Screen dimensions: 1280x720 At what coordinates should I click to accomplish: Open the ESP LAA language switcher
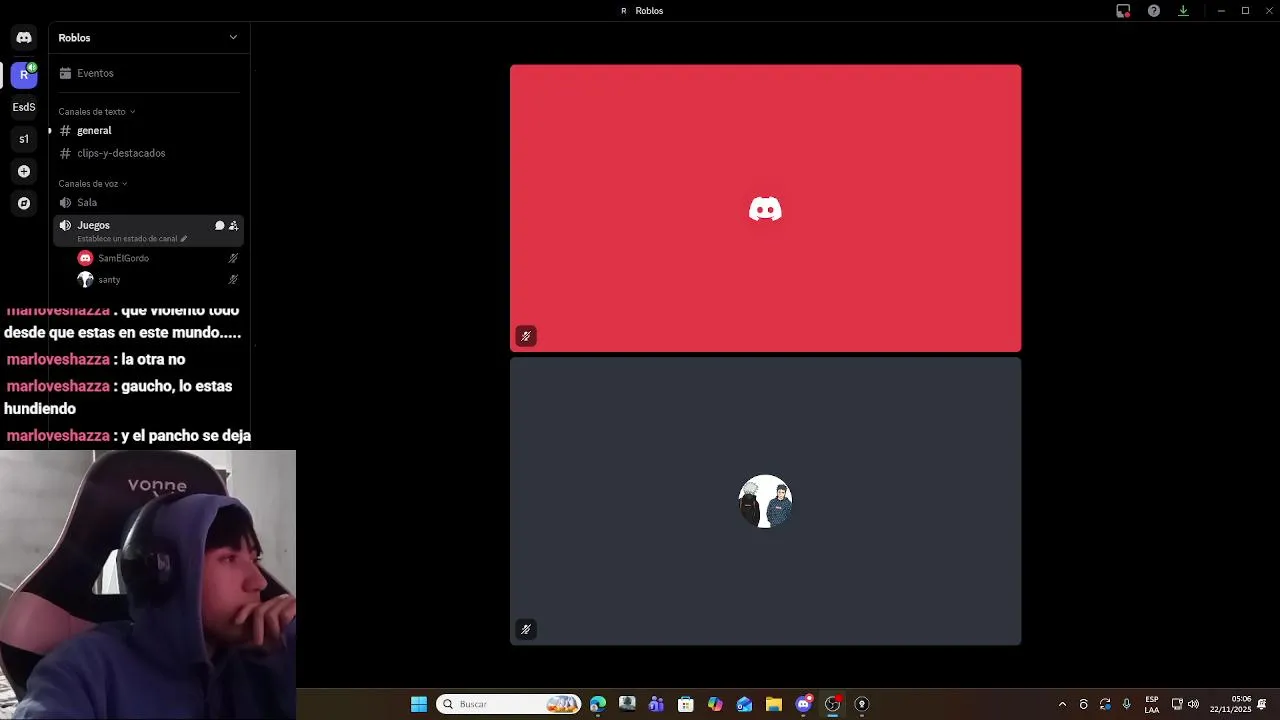point(1152,704)
